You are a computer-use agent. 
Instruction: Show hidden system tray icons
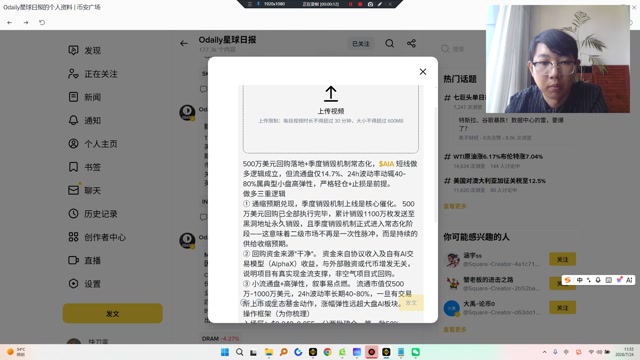point(544,352)
